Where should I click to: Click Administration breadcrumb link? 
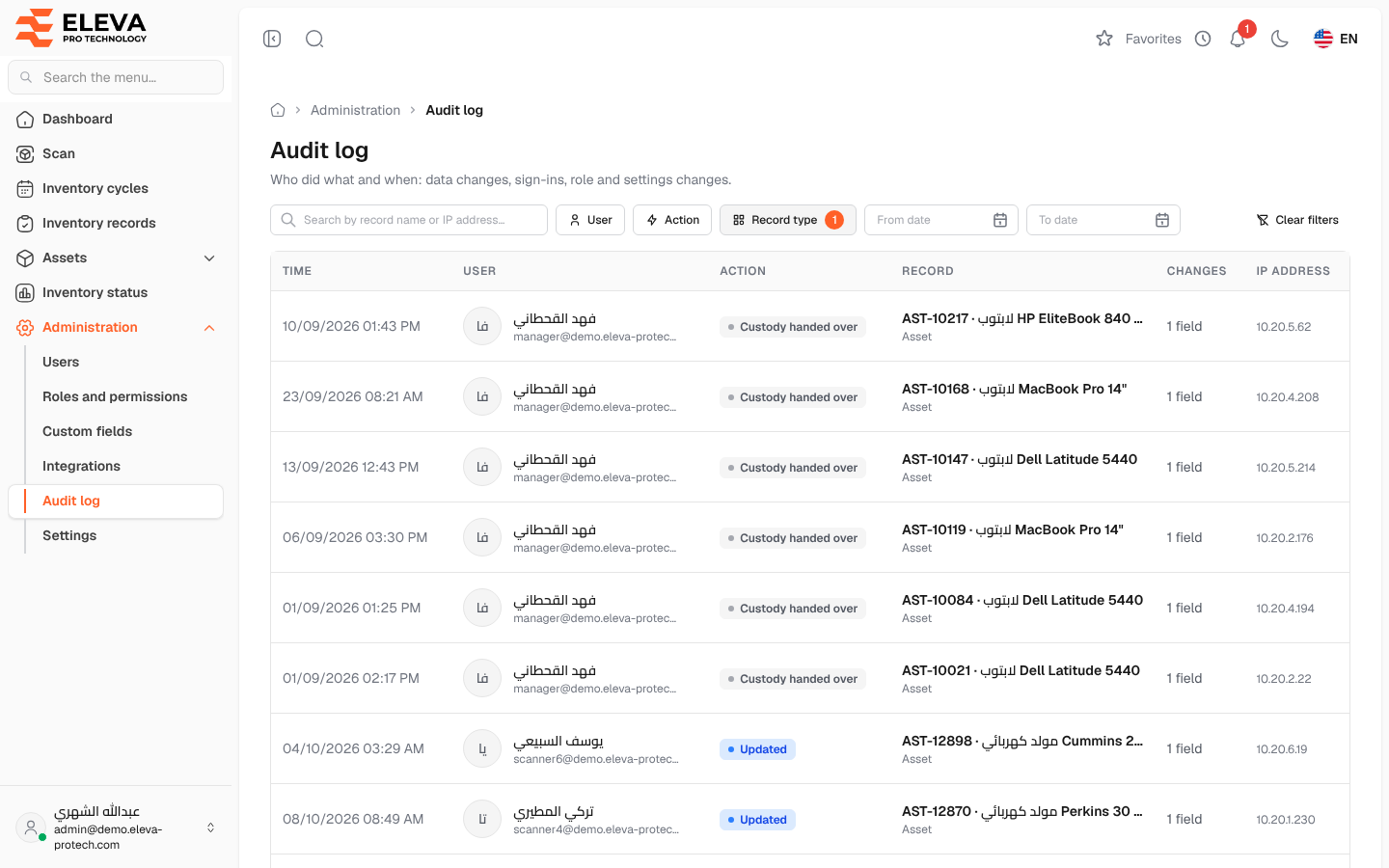tap(355, 110)
